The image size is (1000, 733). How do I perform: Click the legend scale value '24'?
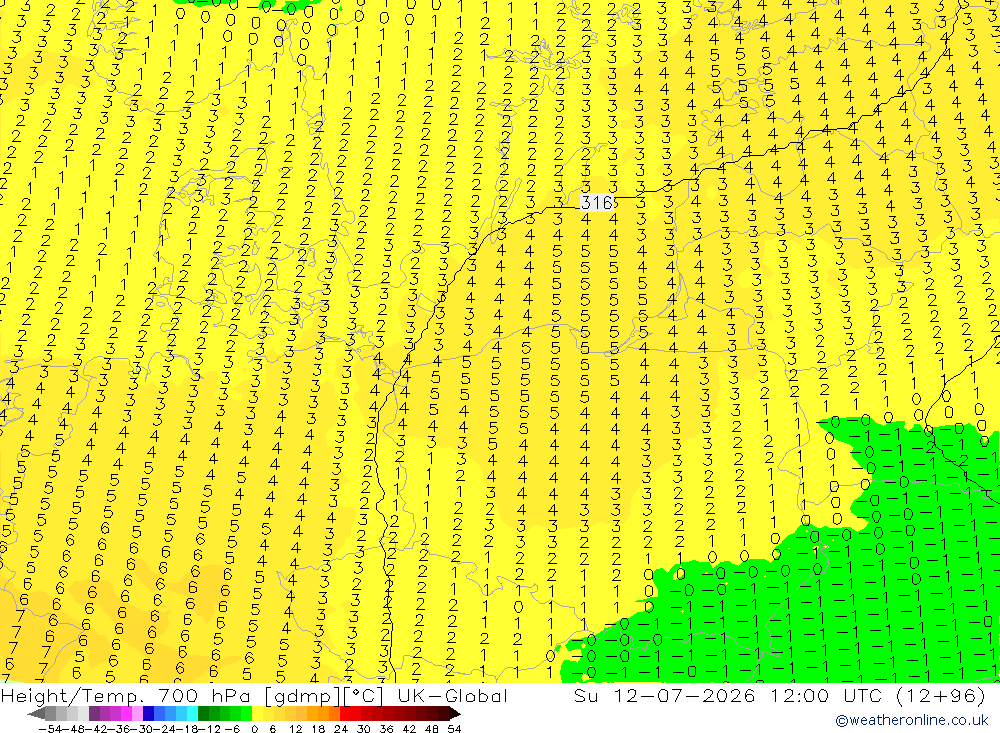[x=341, y=729]
